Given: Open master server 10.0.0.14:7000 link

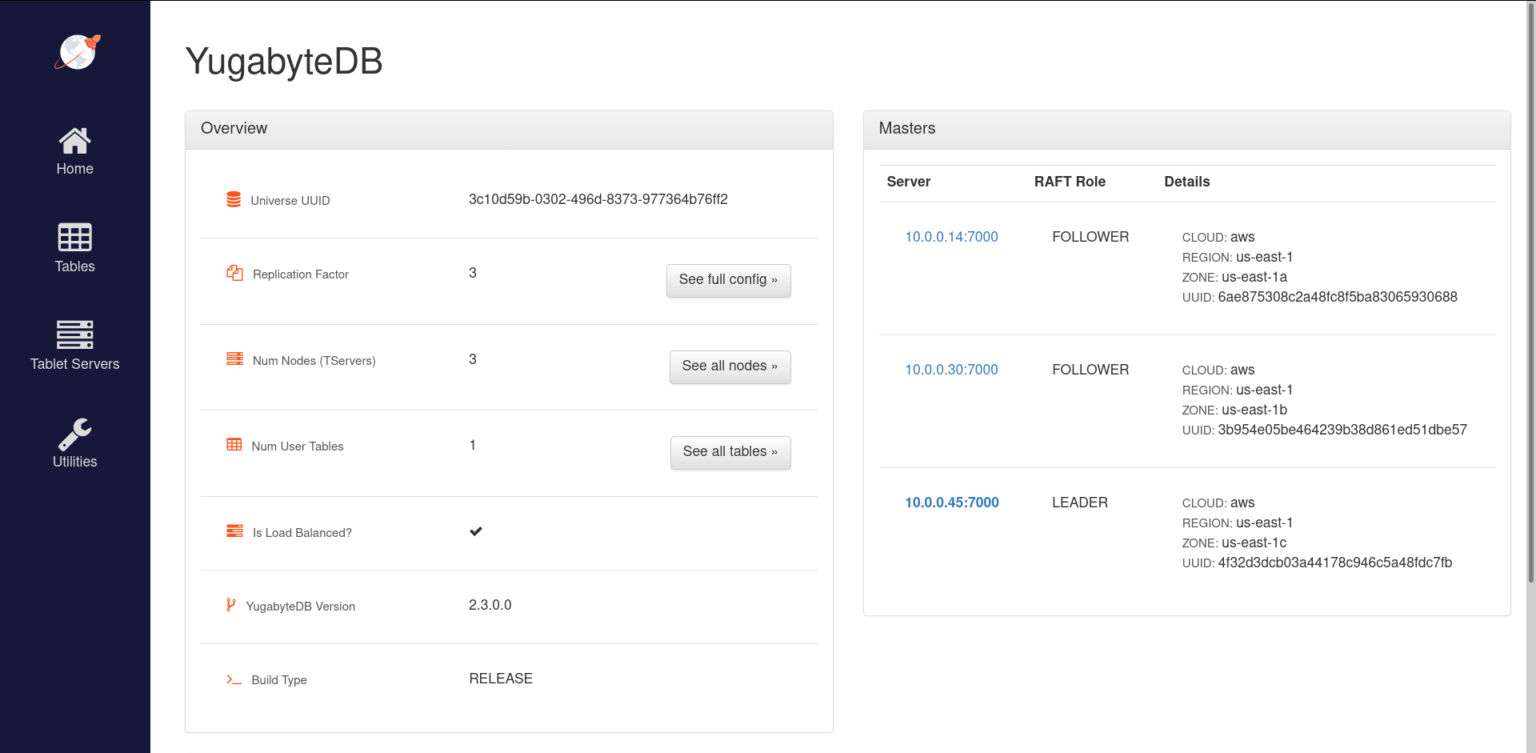Looking at the screenshot, I should tap(952, 237).
